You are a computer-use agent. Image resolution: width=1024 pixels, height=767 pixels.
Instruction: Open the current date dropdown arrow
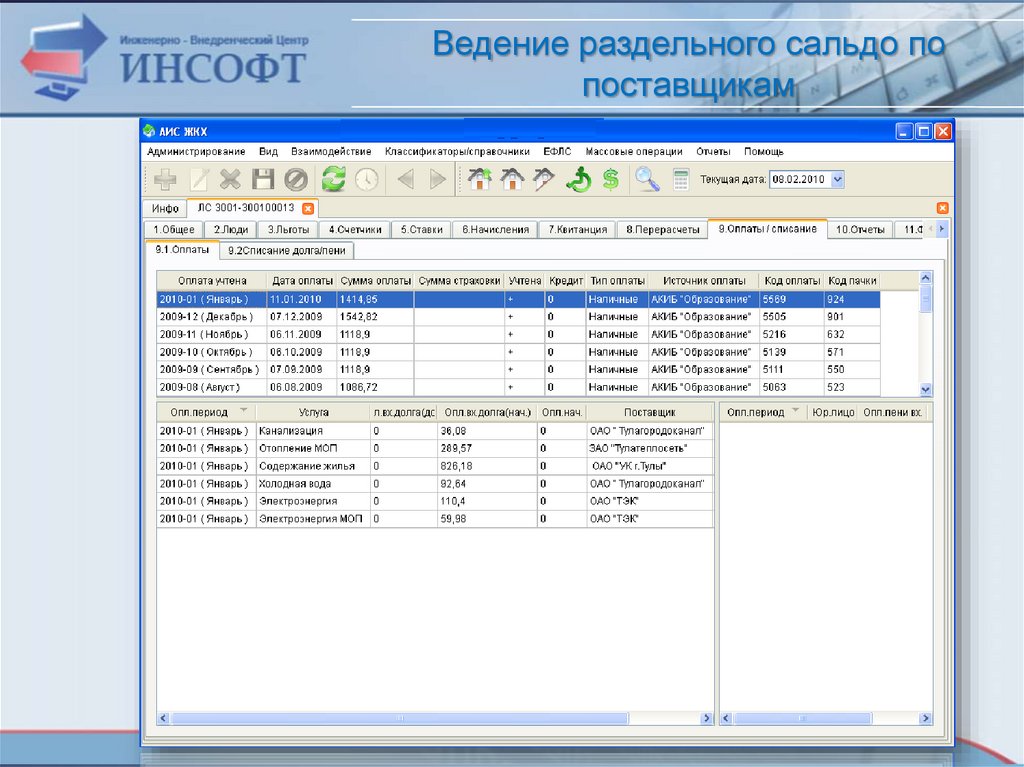(x=838, y=179)
